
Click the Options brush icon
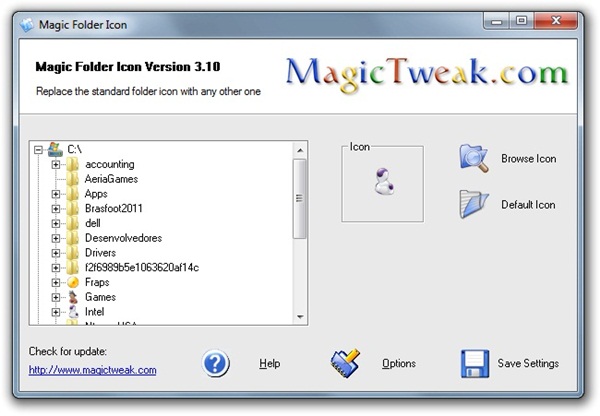pos(345,363)
